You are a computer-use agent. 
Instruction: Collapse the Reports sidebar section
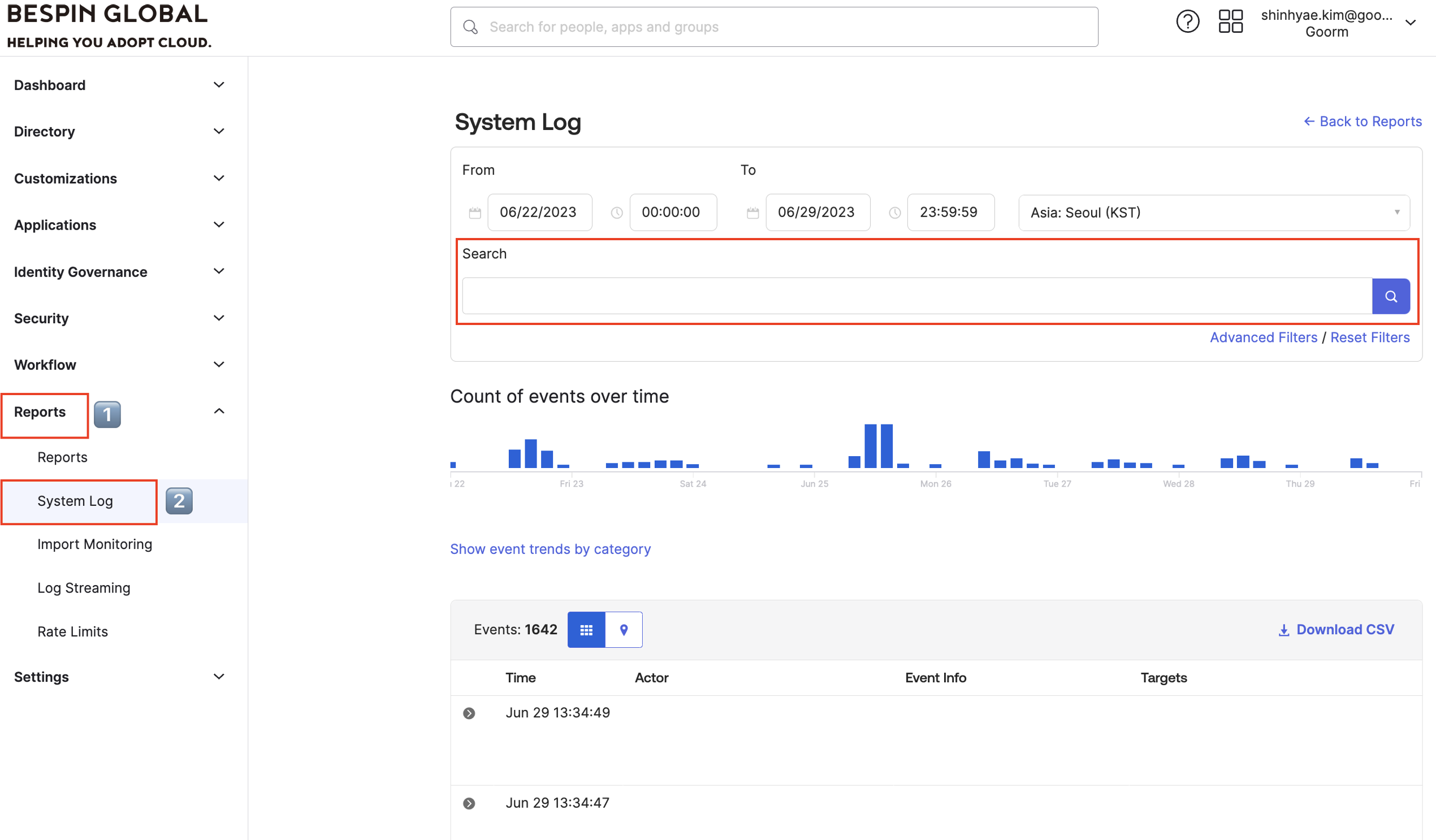click(219, 412)
